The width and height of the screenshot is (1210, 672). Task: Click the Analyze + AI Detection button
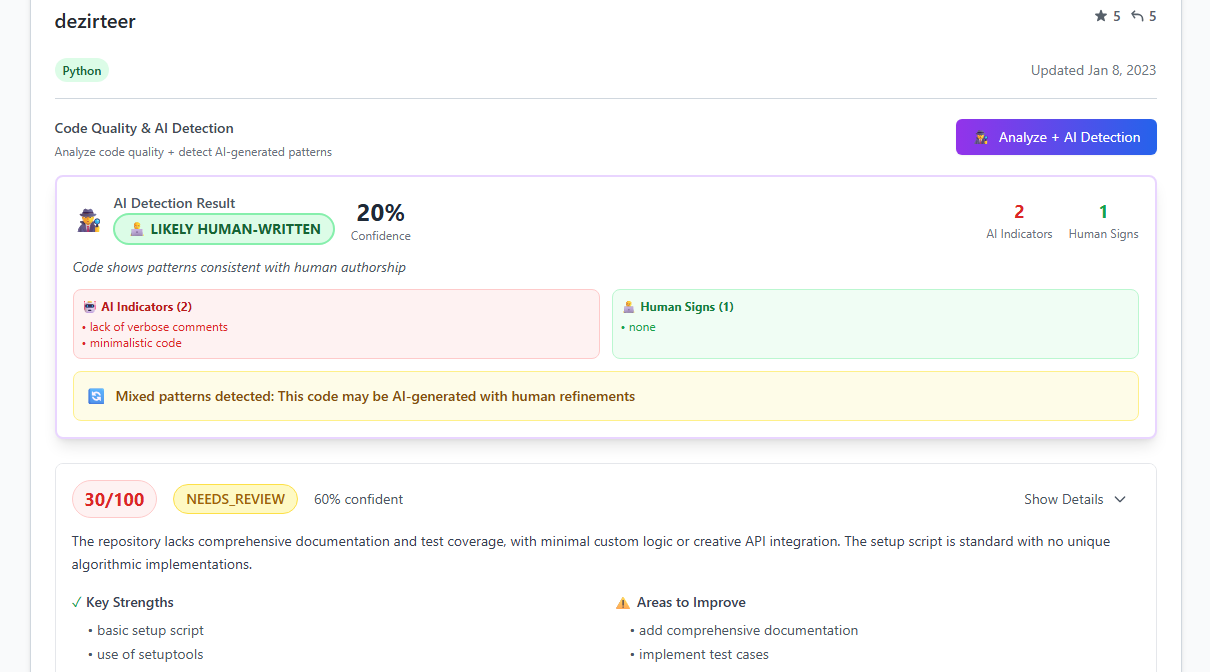click(1056, 137)
